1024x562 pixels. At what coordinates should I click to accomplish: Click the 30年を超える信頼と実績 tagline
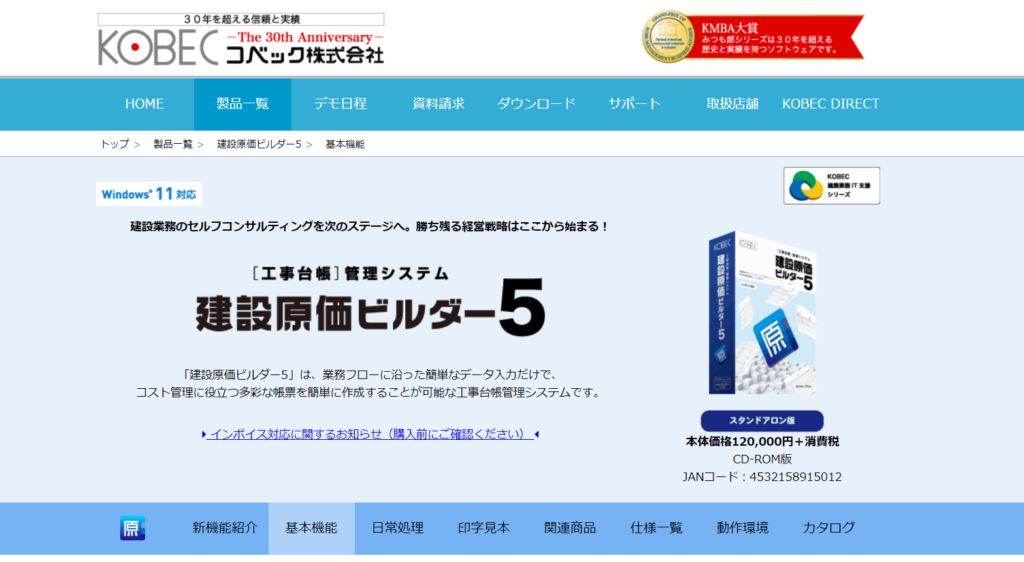pos(241,20)
